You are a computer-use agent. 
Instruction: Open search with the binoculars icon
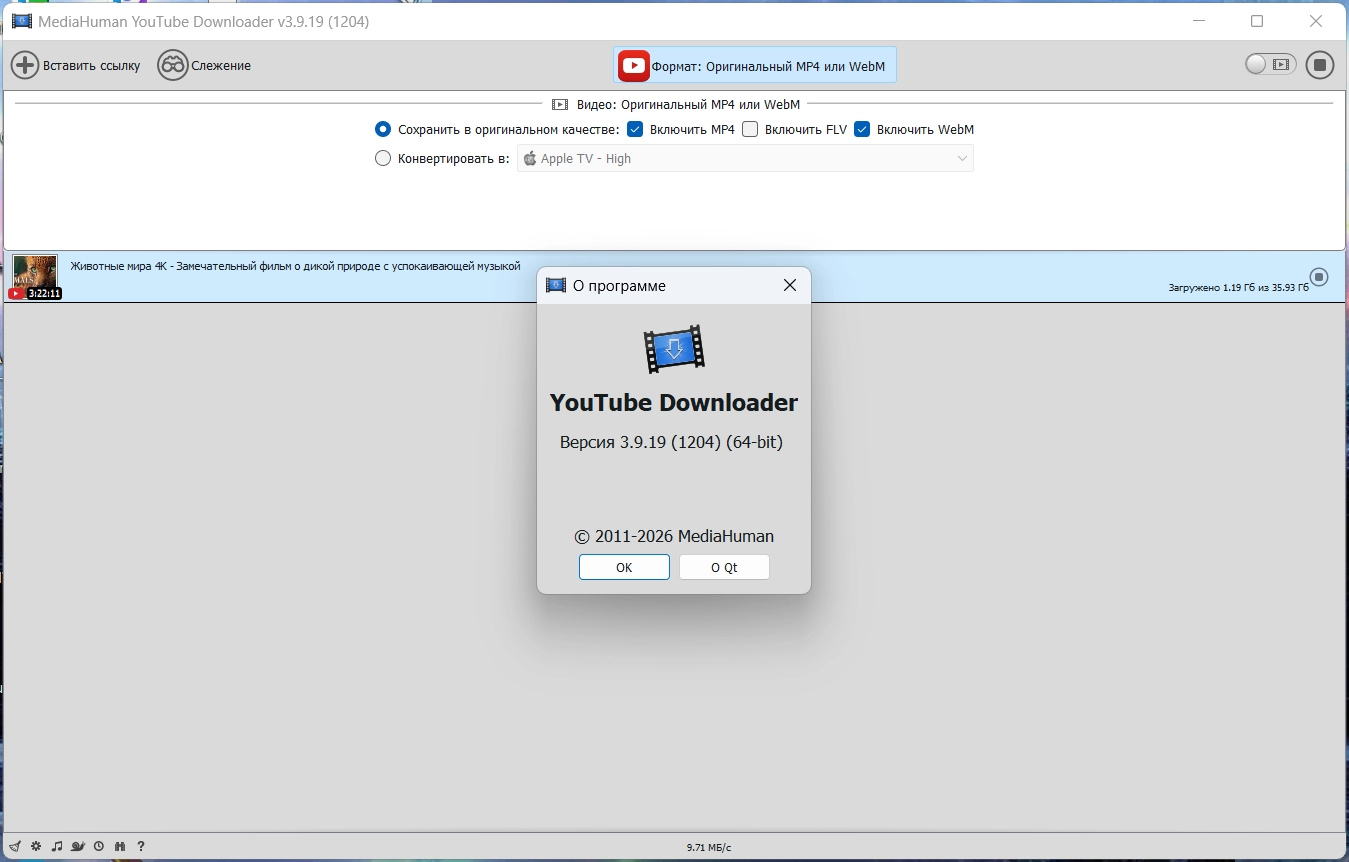(x=120, y=846)
